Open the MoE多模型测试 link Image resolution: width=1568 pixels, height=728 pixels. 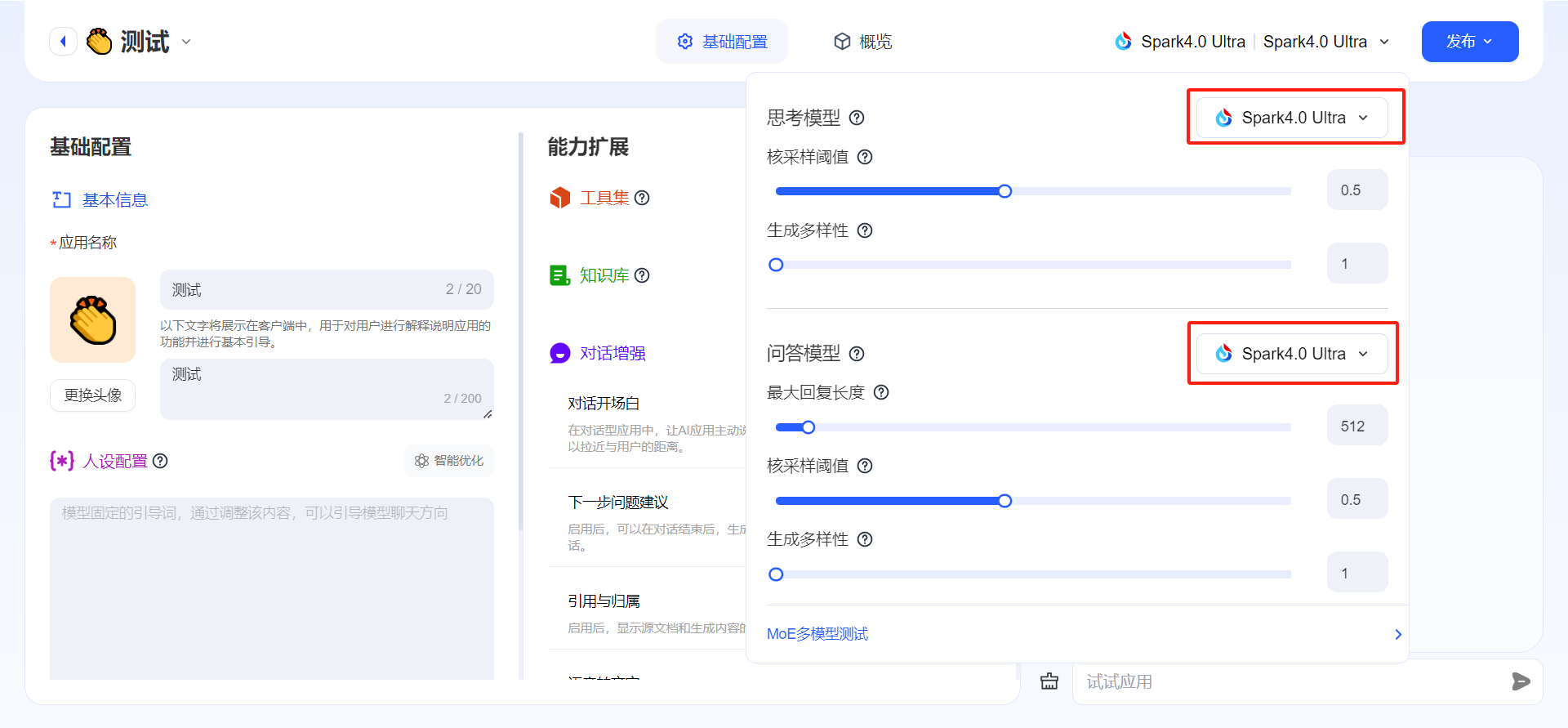(817, 634)
